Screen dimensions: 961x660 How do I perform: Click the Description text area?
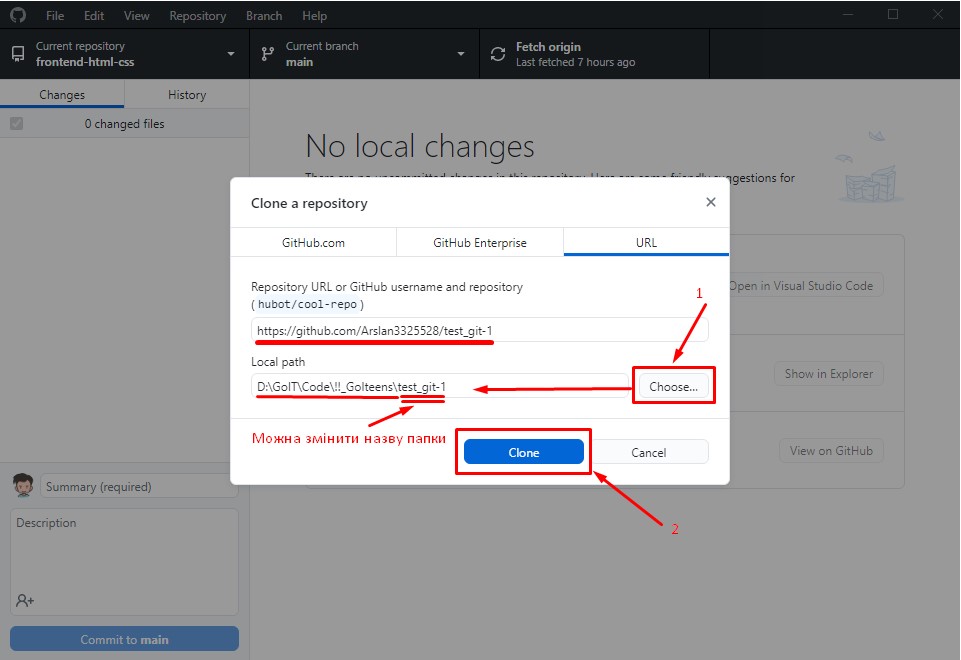click(x=124, y=561)
